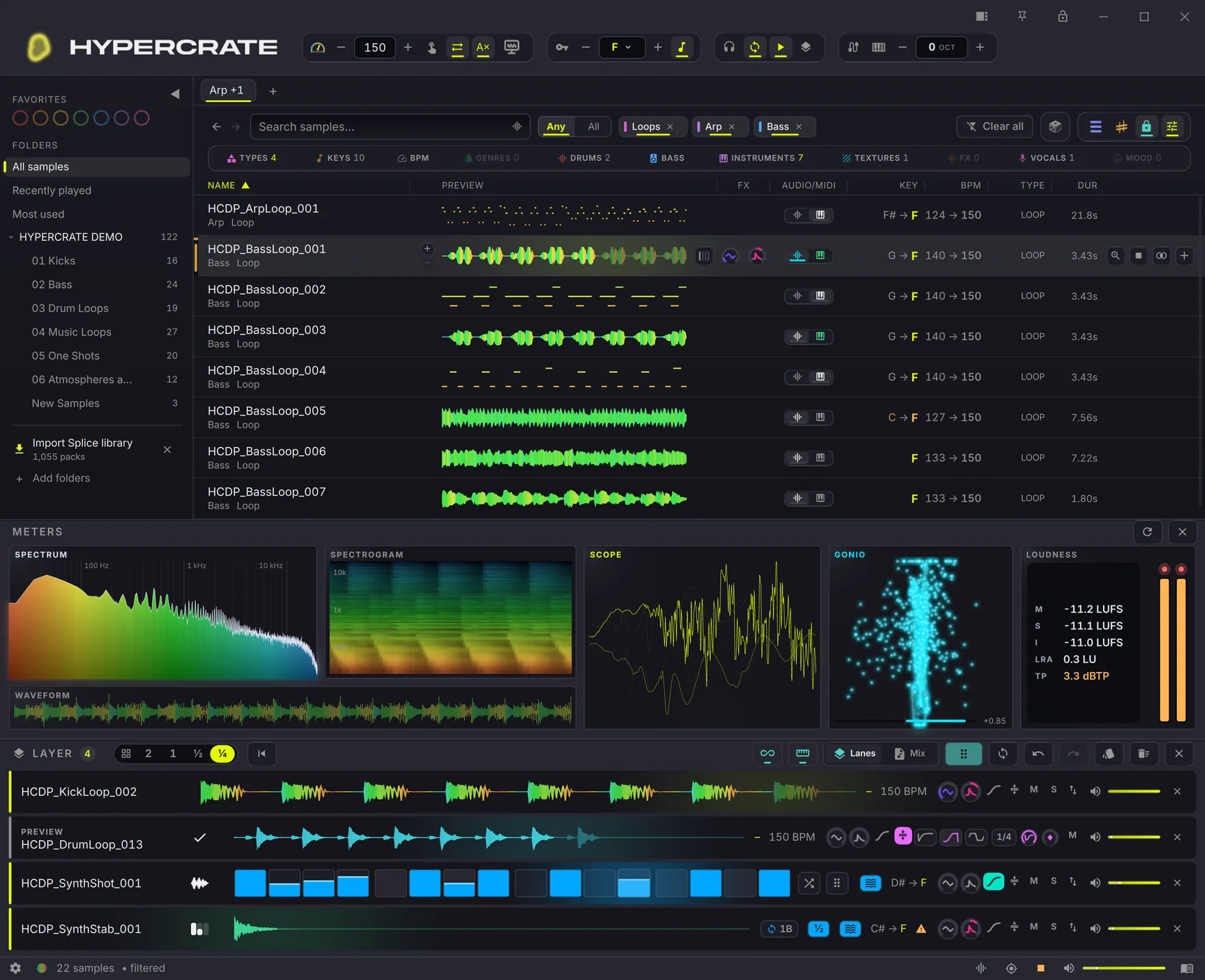This screenshot has width=1205, height=980.
Task: Open Recently played
Action: click(x=51, y=191)
